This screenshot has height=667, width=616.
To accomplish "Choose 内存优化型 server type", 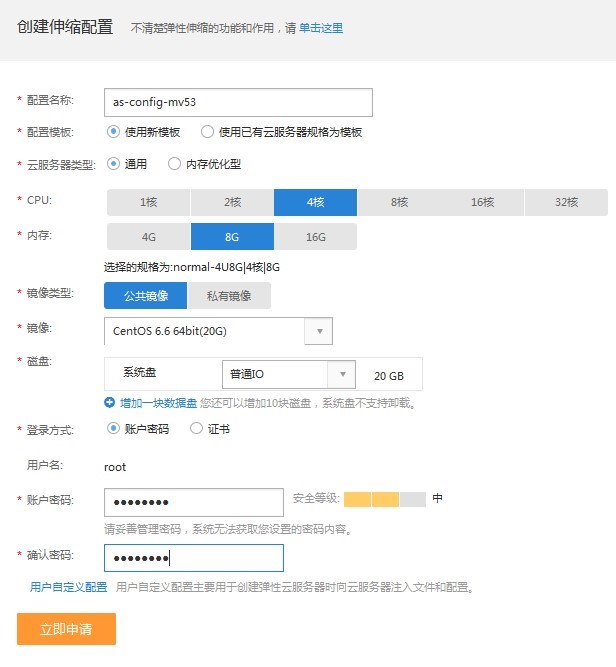I will (174, 164).
